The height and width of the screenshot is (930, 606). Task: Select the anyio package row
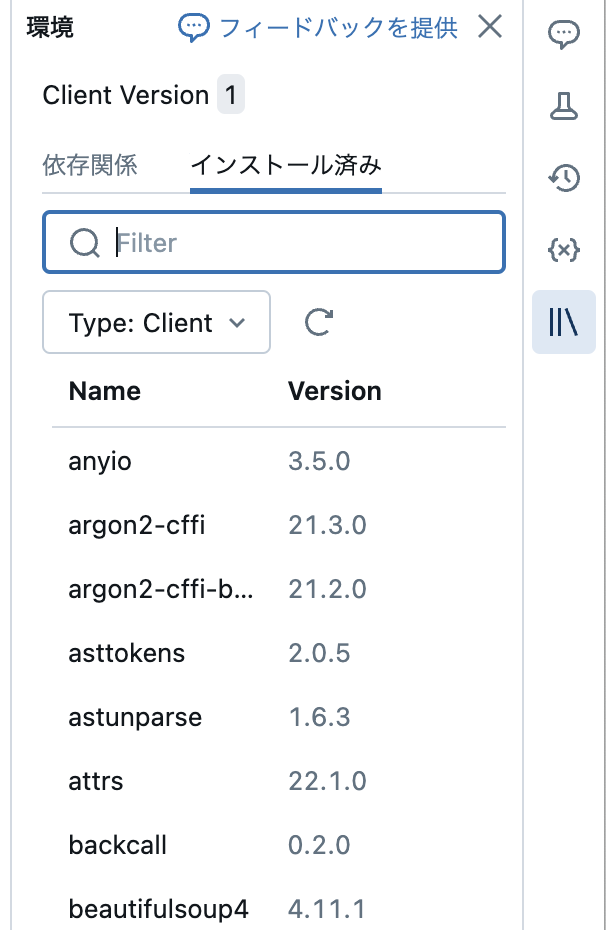100,461
